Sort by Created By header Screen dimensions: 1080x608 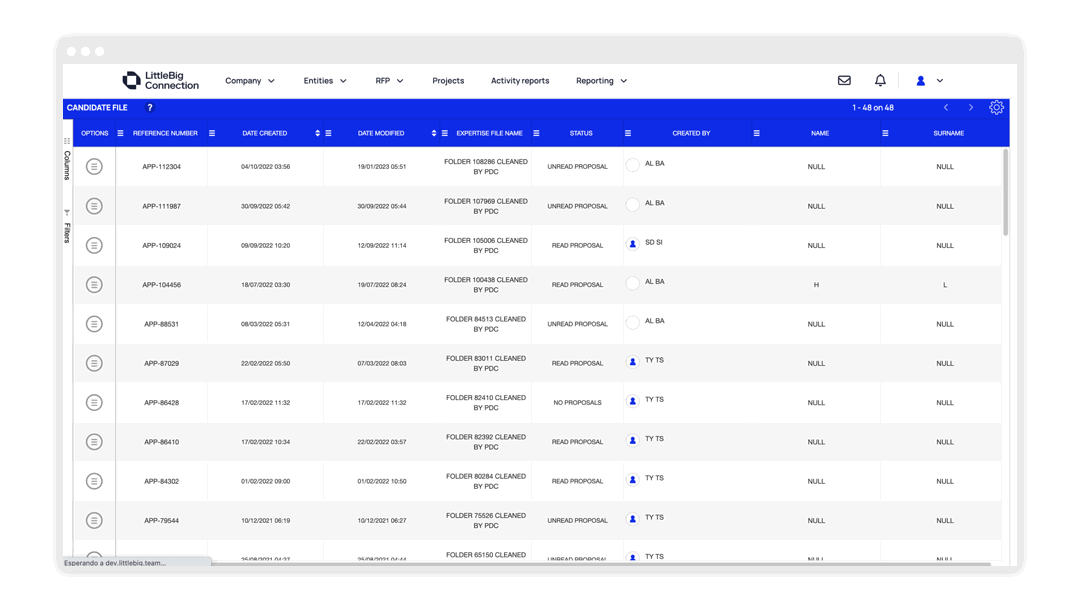click(691, 133)
